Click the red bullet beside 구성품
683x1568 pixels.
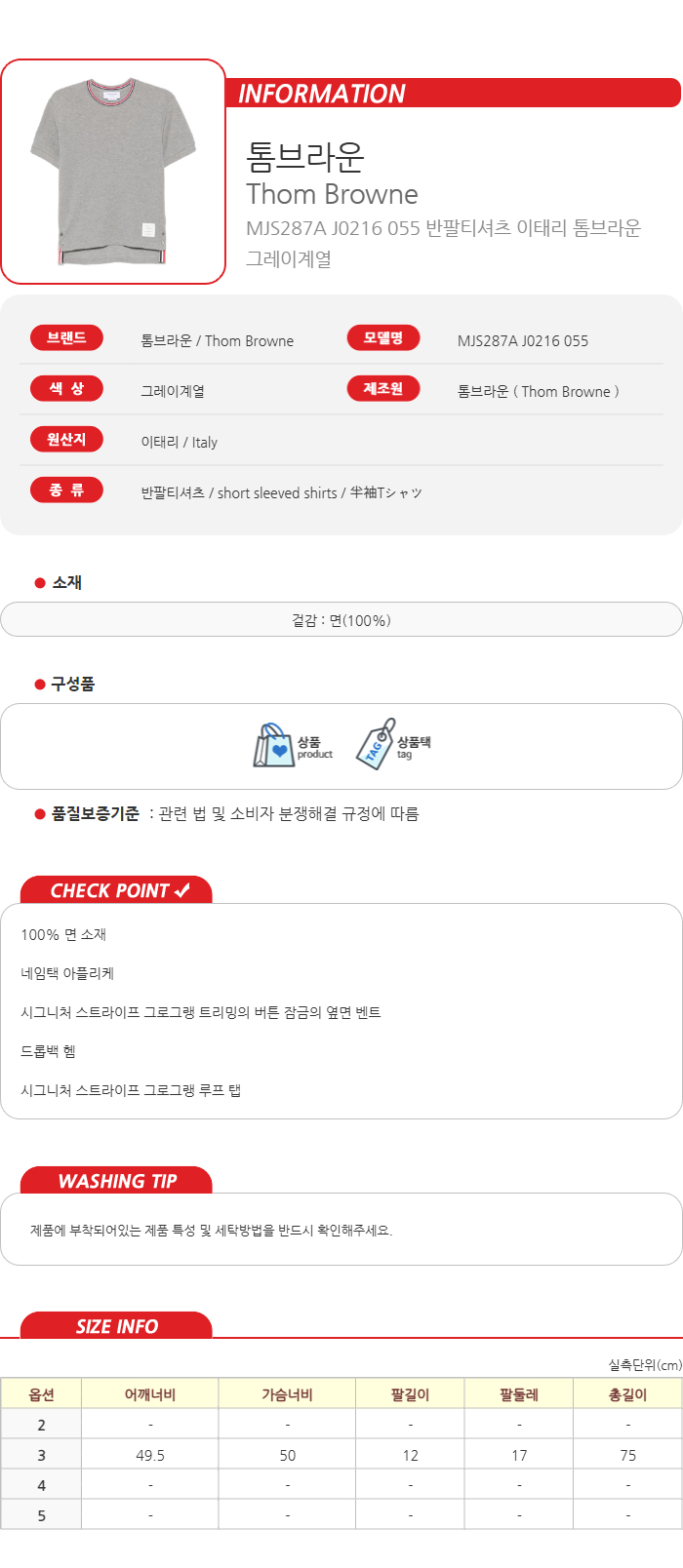[40, 685]
